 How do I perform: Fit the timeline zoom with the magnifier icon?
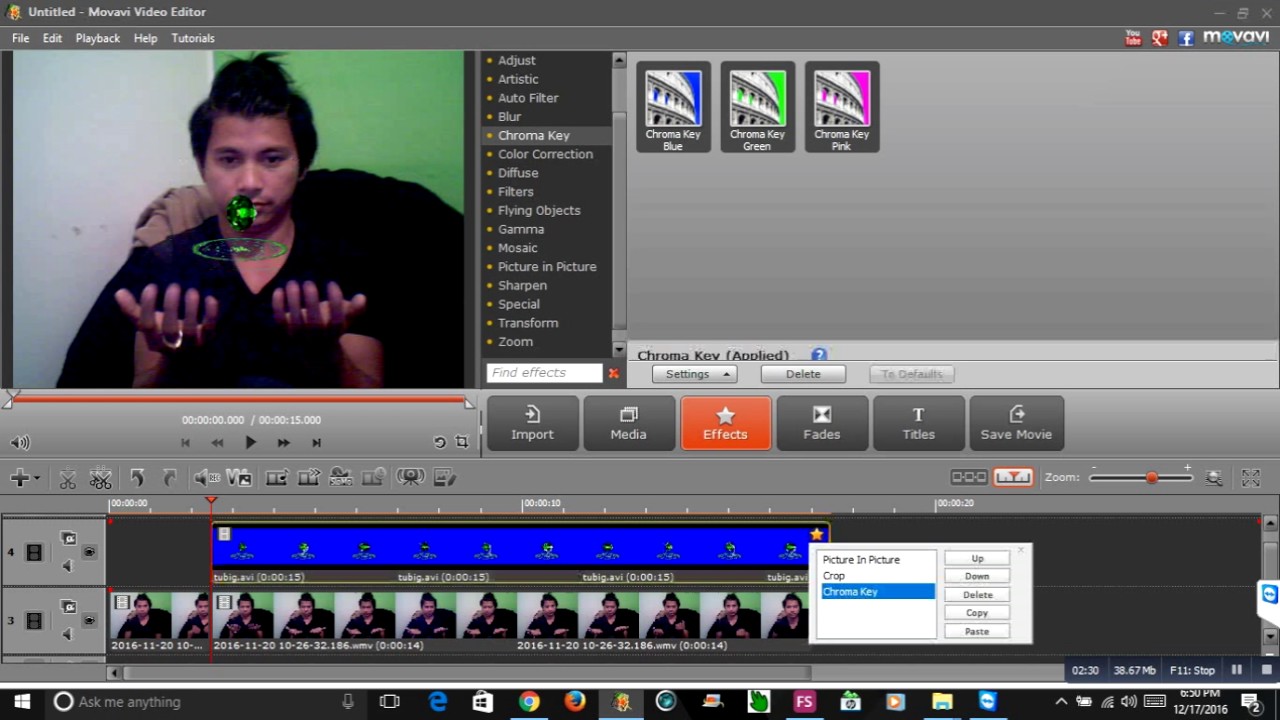point(1214,478)
